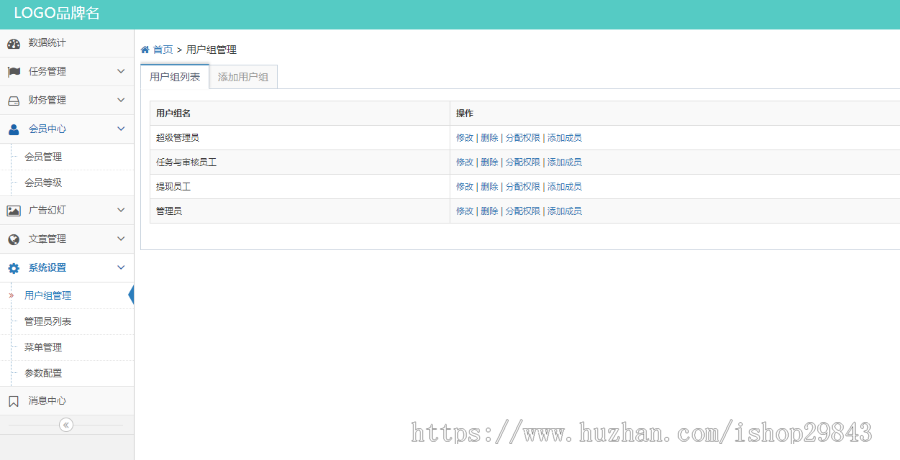The image size is (900, 460).
Task: Click 修改 for 任务与审核员工
Action: (464, 163)
